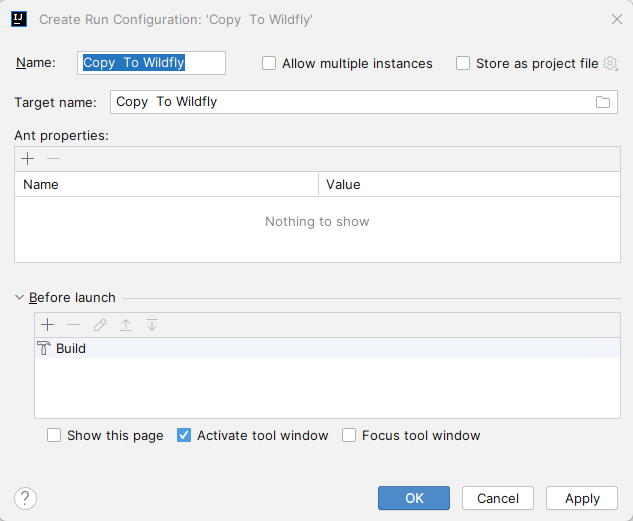Enable Allow multiple instances
The height and width of the screenshot is (521, 633).
point(269,63)
